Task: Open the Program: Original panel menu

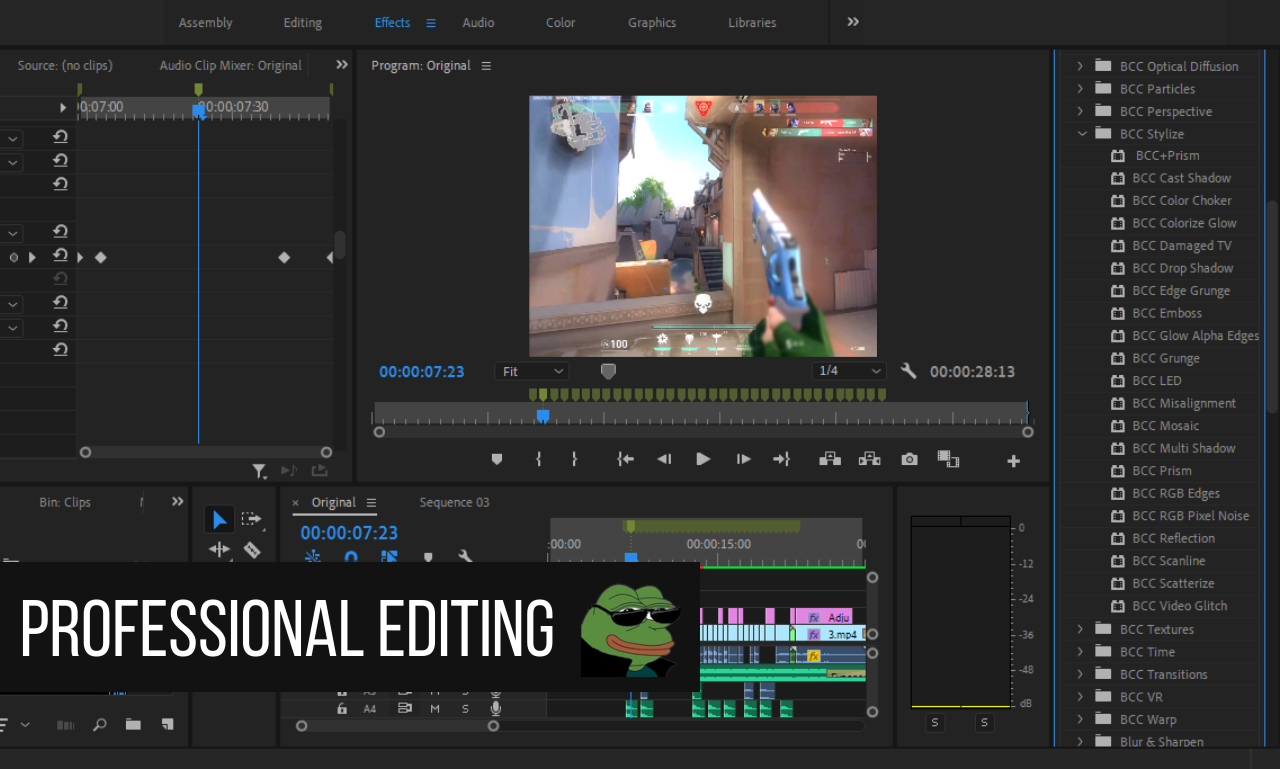Action: 486,66
